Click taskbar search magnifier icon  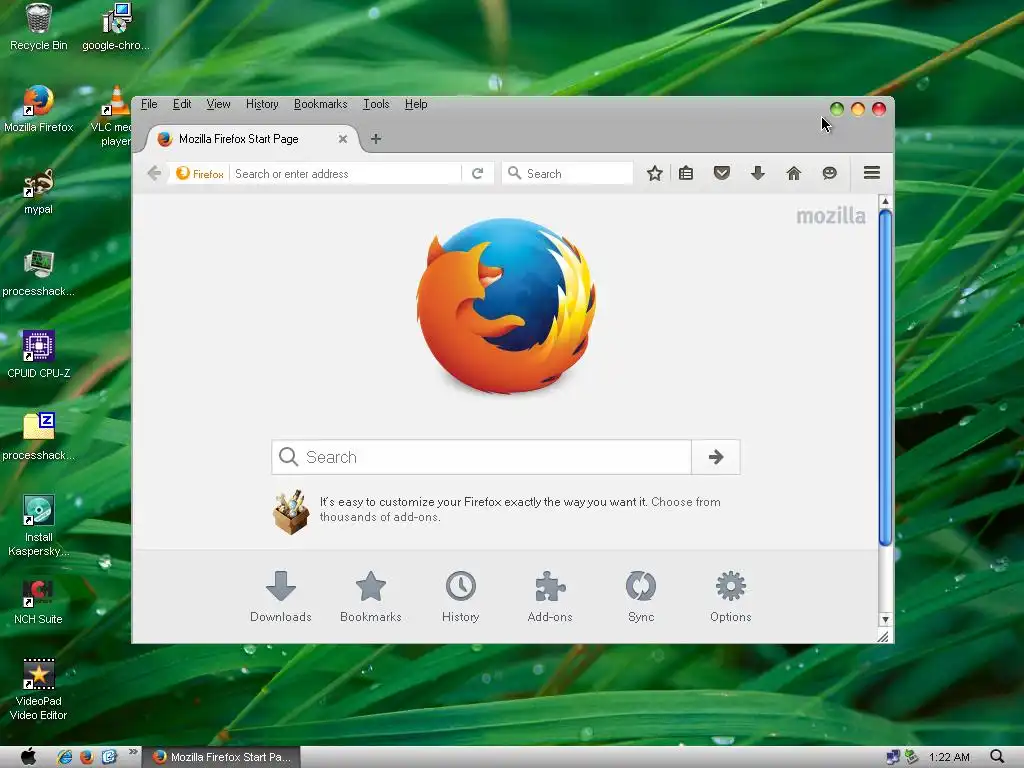[997, 757]
